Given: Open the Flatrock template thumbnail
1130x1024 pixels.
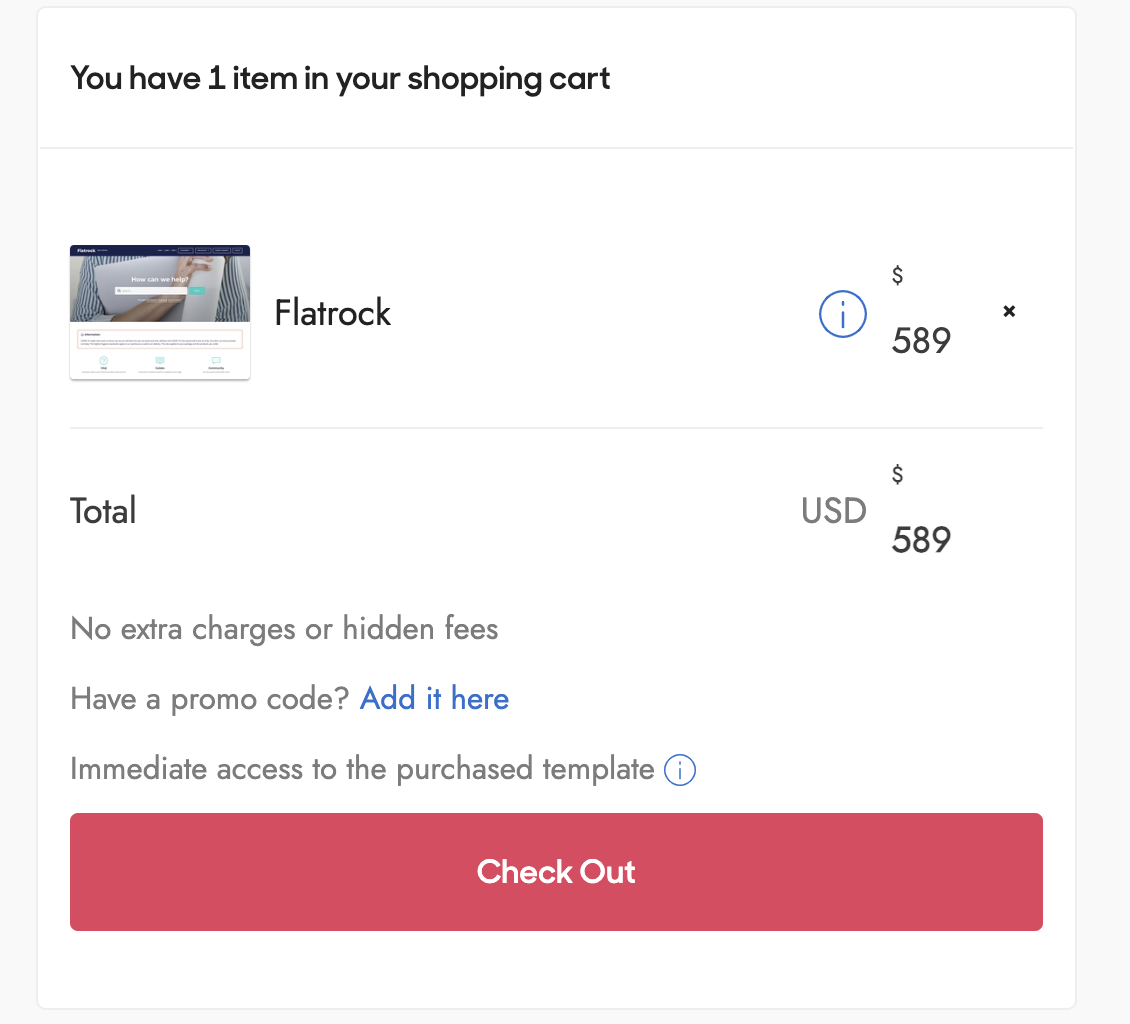Looking at the screenshot, I should coord(160,300).
